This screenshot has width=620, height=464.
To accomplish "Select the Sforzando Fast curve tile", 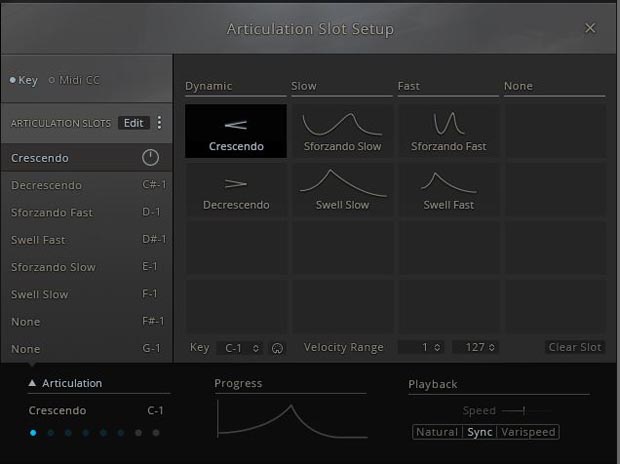I will click(448, 131).
